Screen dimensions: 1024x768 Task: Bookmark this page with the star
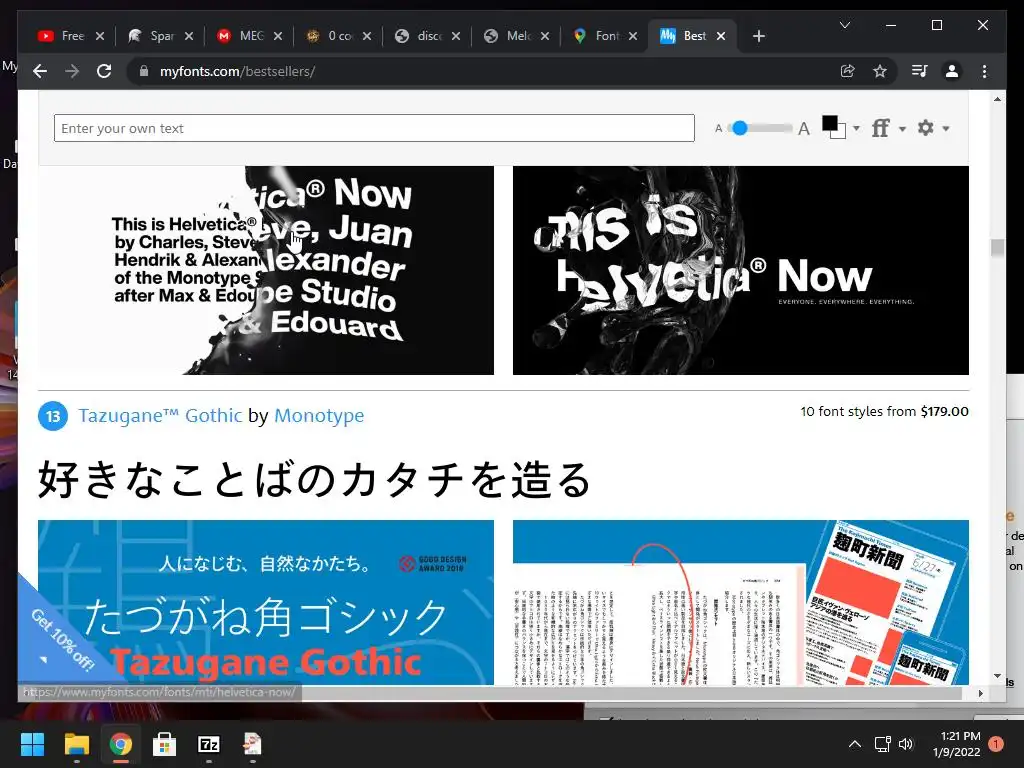tap(880, 71)
